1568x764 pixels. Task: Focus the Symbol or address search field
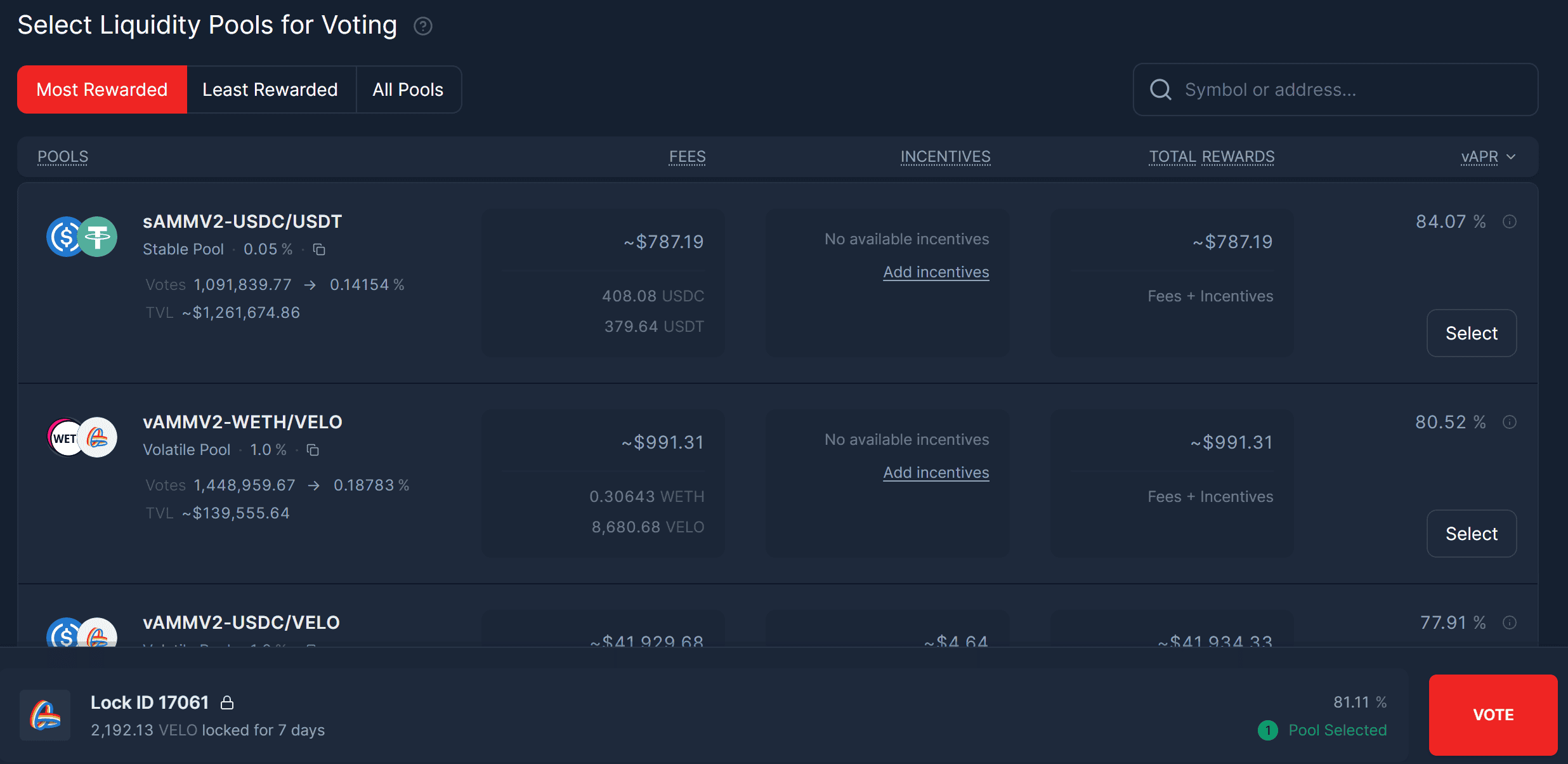pos(1335,89)
